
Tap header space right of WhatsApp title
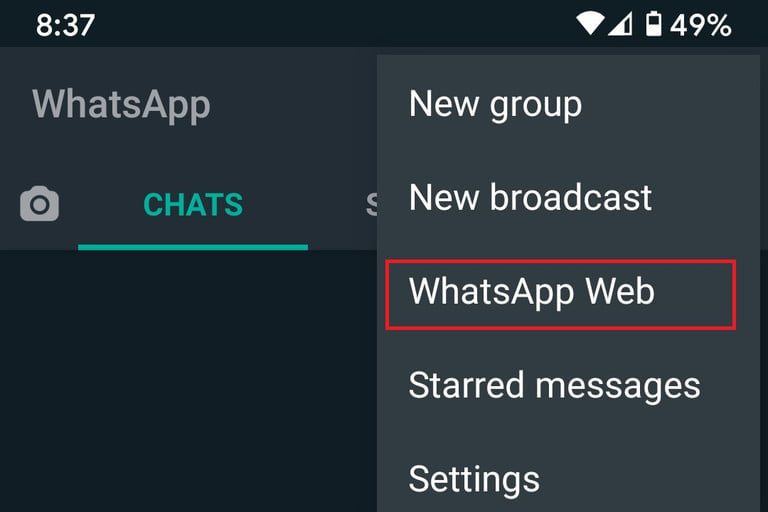click(x=294, y=105)
